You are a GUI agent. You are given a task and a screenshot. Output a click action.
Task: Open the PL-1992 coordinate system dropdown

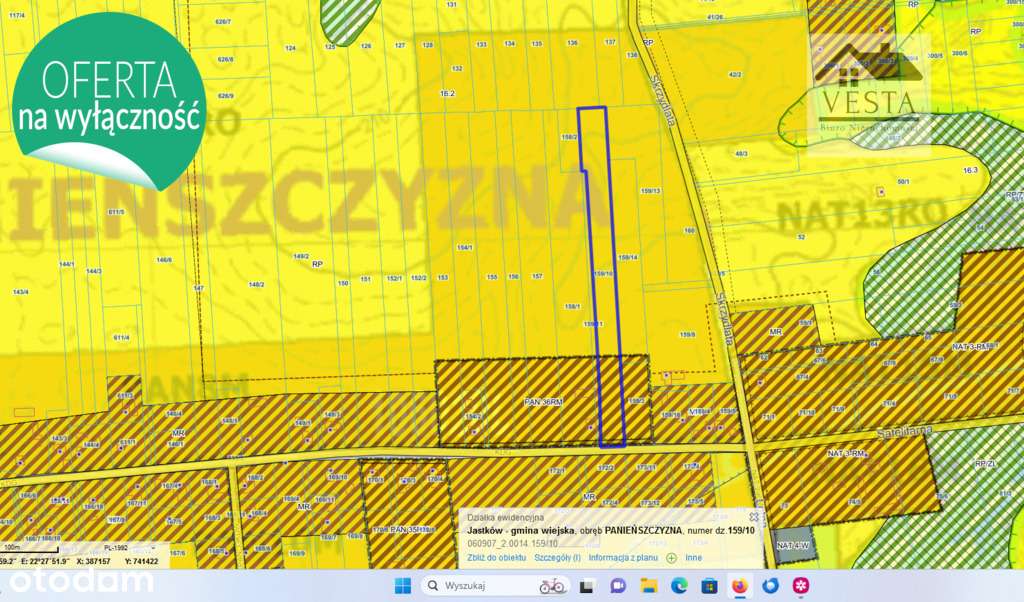pos(128,548)
